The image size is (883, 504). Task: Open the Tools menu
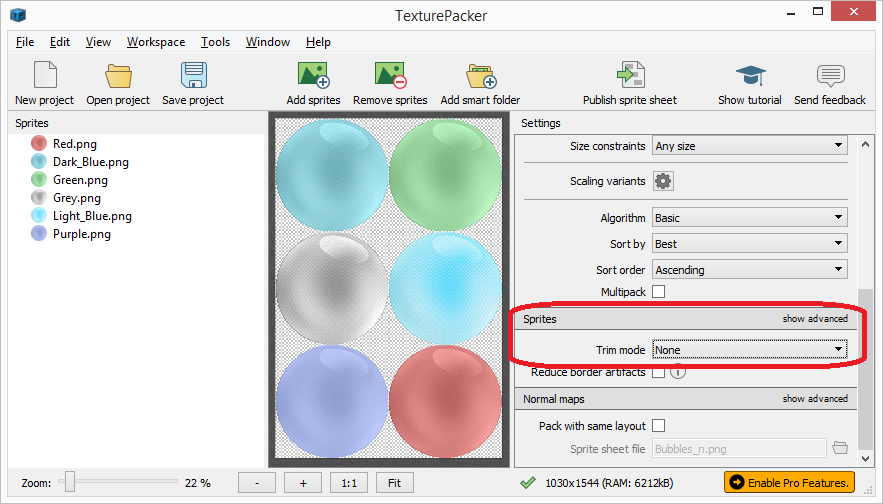point(215,42)
